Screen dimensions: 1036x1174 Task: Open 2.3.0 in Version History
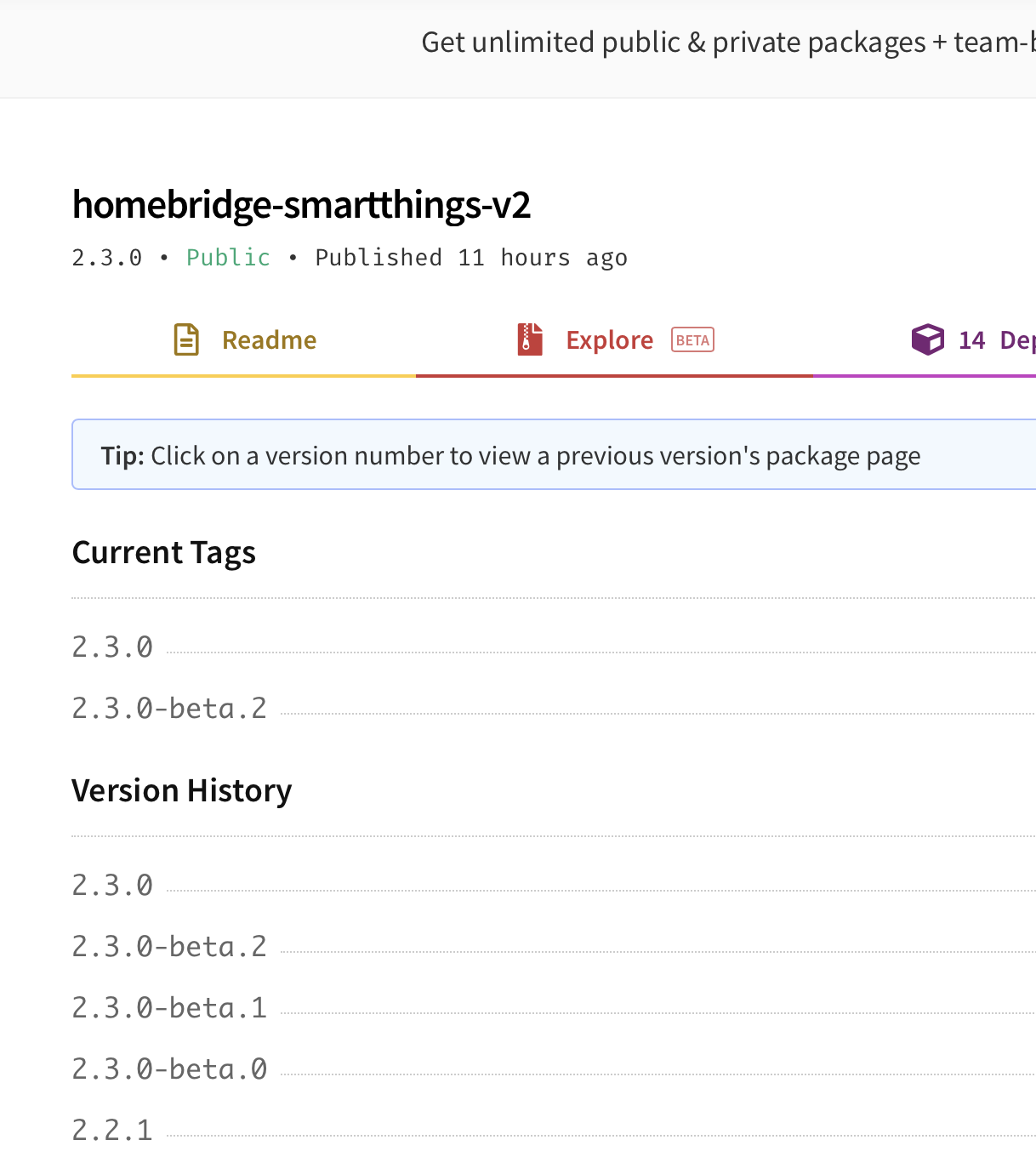point(111,885)
